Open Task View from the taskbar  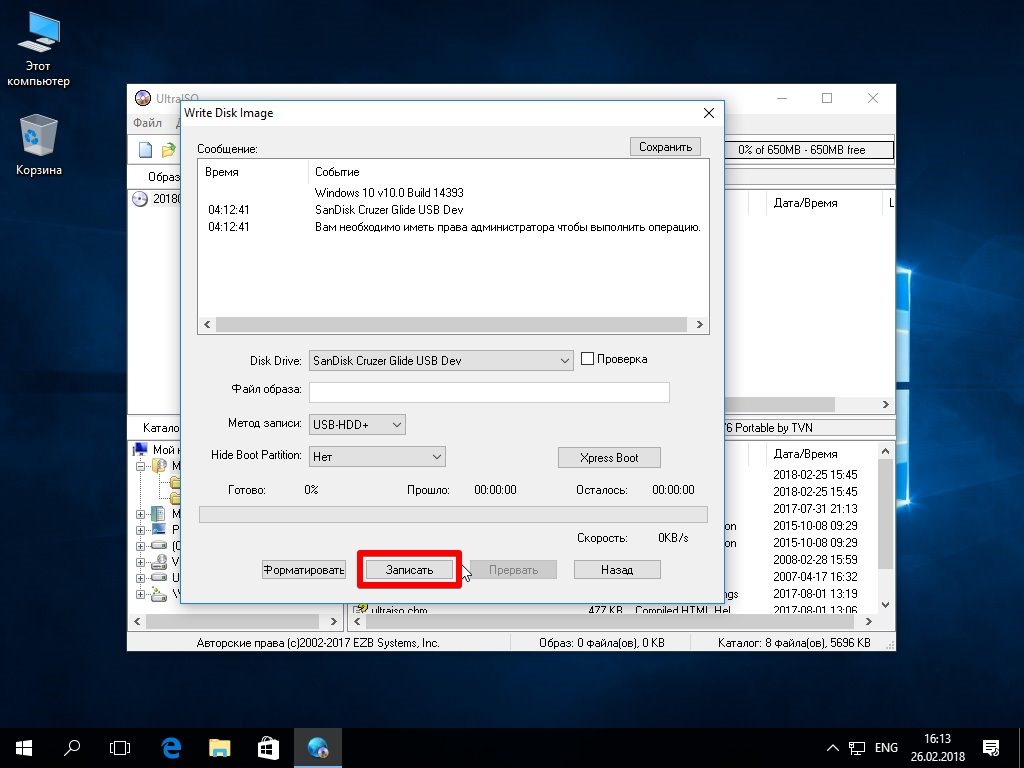point(120,748)
